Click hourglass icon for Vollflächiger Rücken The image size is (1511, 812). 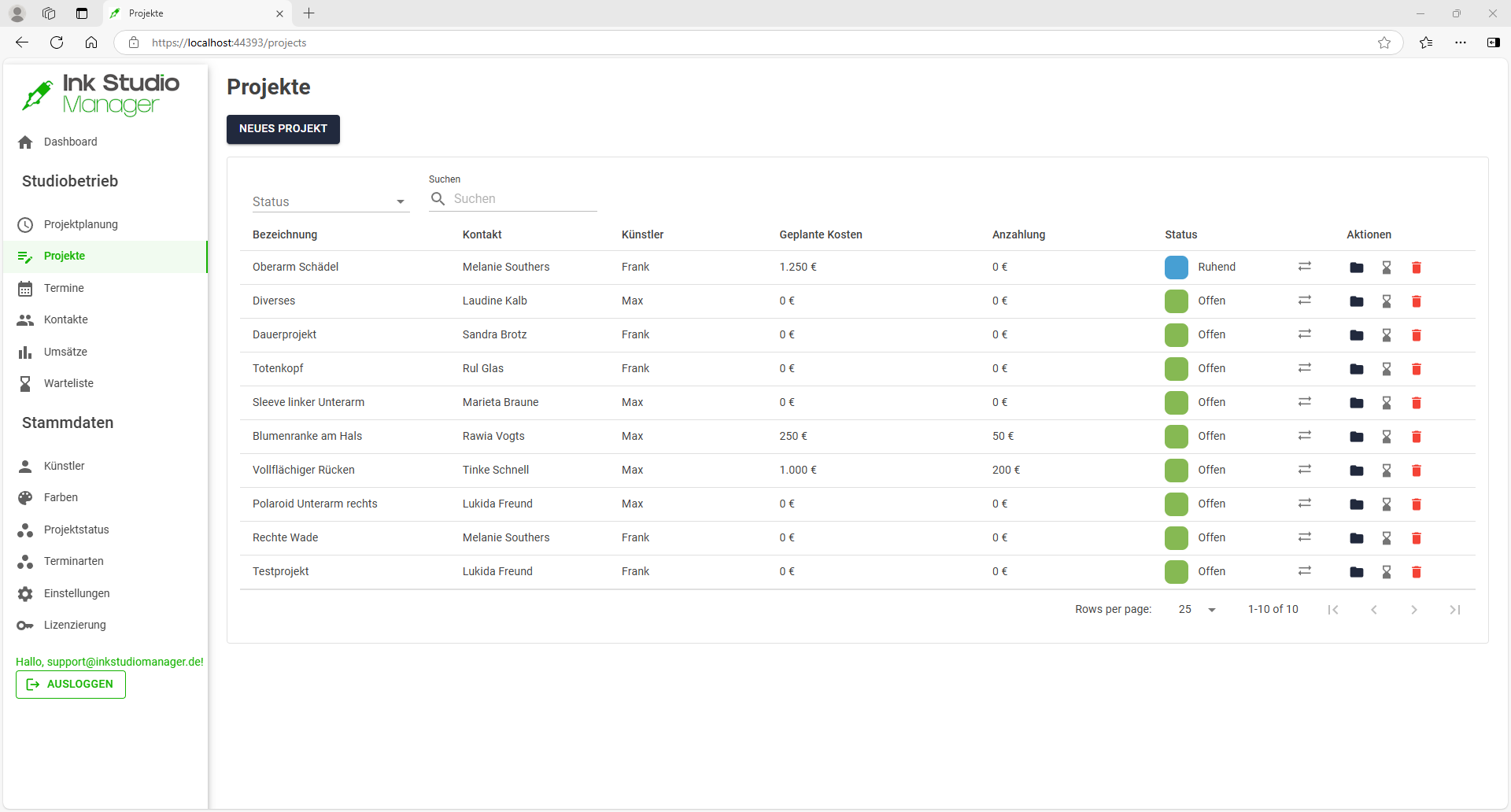pyautogui.click(x=1386, y=471)
